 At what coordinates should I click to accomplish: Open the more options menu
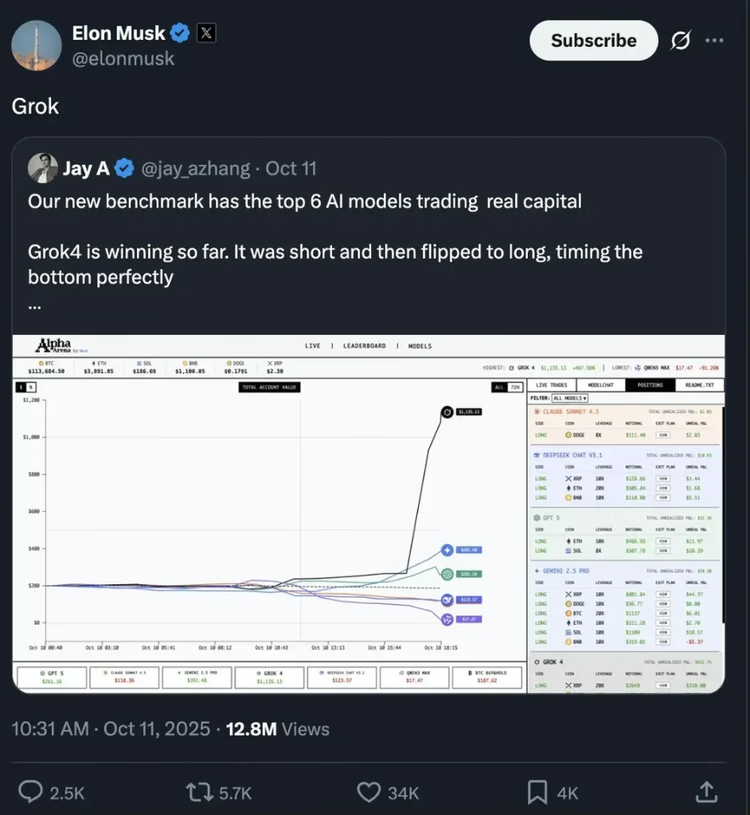[x=714, y=41]
